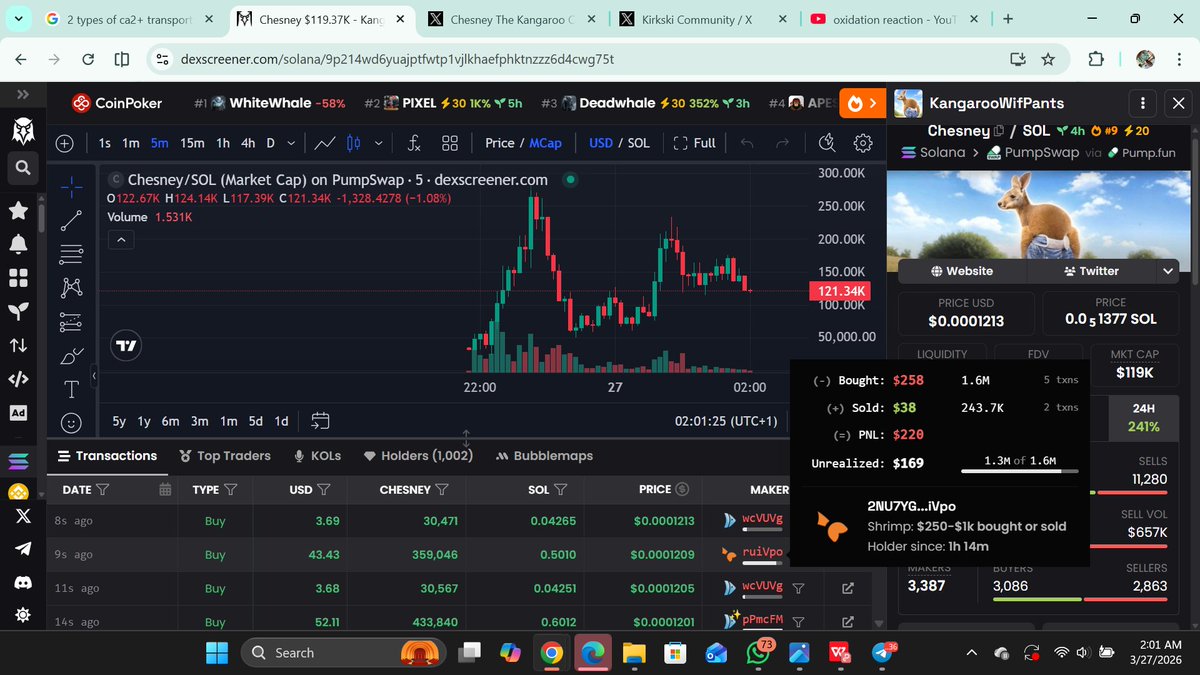This screenshot has width=1200, height=675.
Task: Open the go to date calendar icon
Action: pos(321,421)
